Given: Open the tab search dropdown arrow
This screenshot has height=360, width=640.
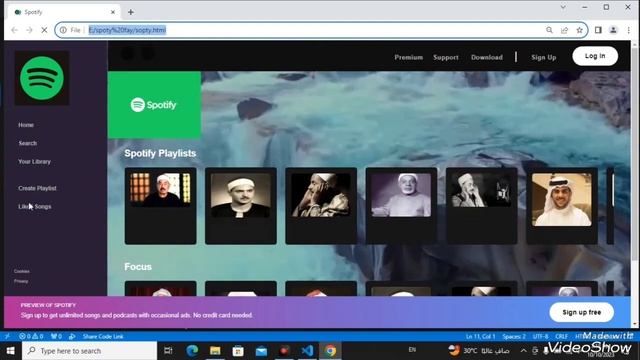Looking at the screenshot, I should tap(563, 7).
